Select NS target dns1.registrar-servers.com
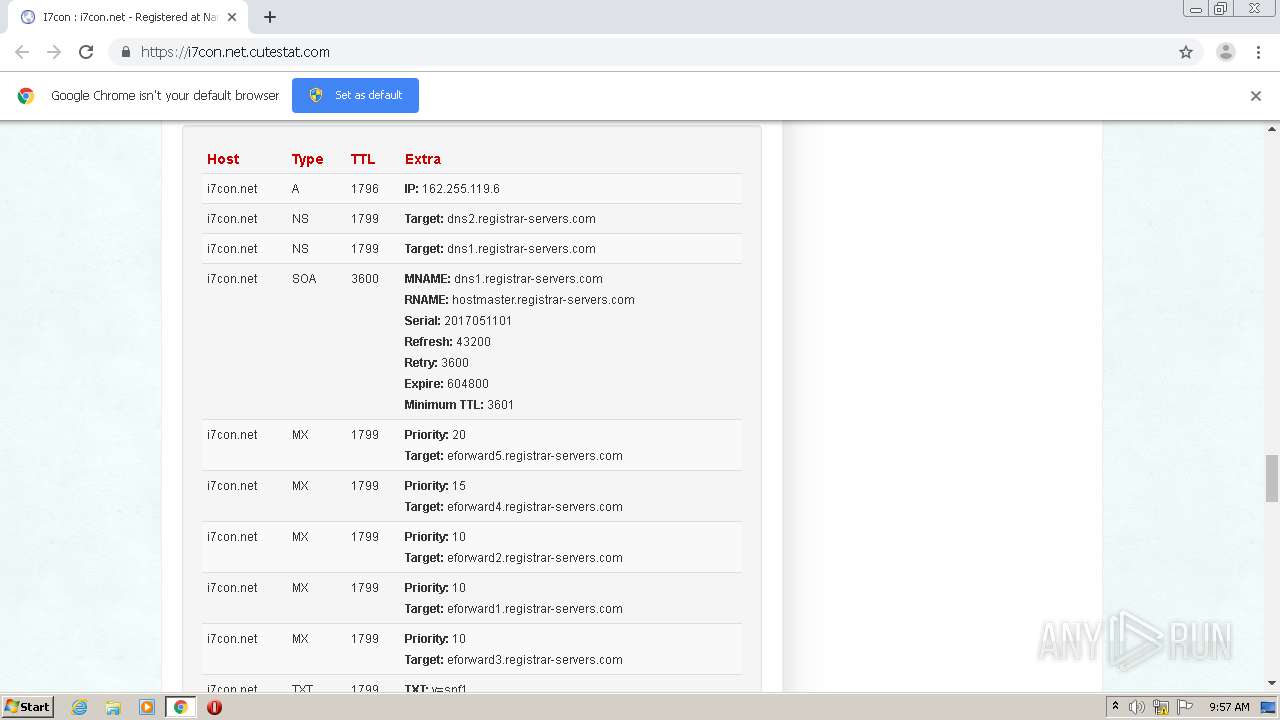Image resolution: width=1280 pixels, height=720 pixels. coord(521,249)
